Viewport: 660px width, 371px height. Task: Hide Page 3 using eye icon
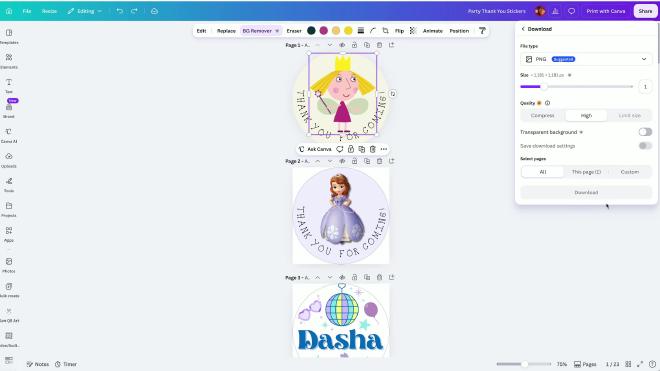click(342, 277)
